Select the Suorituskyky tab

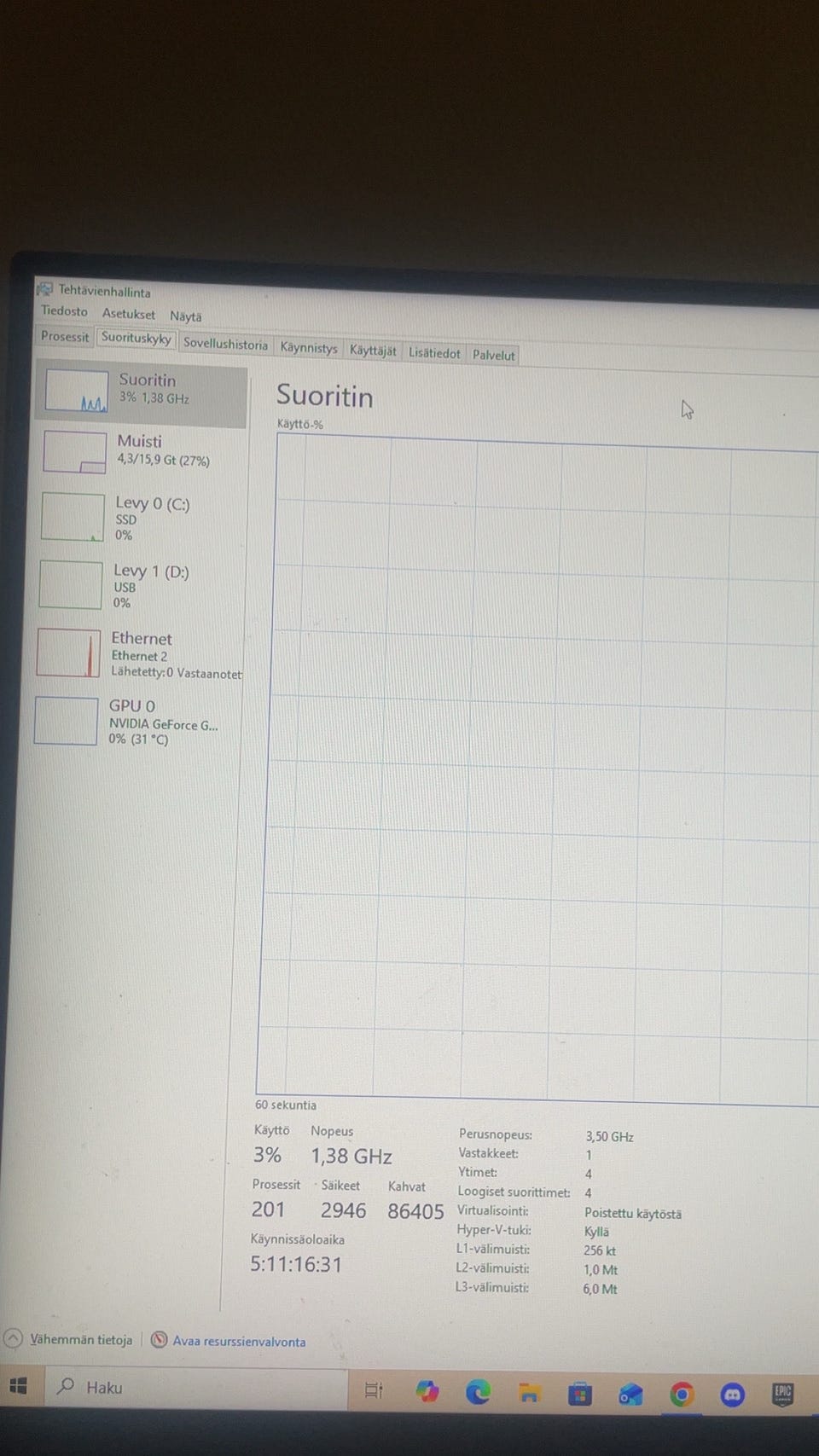(136, 338)
